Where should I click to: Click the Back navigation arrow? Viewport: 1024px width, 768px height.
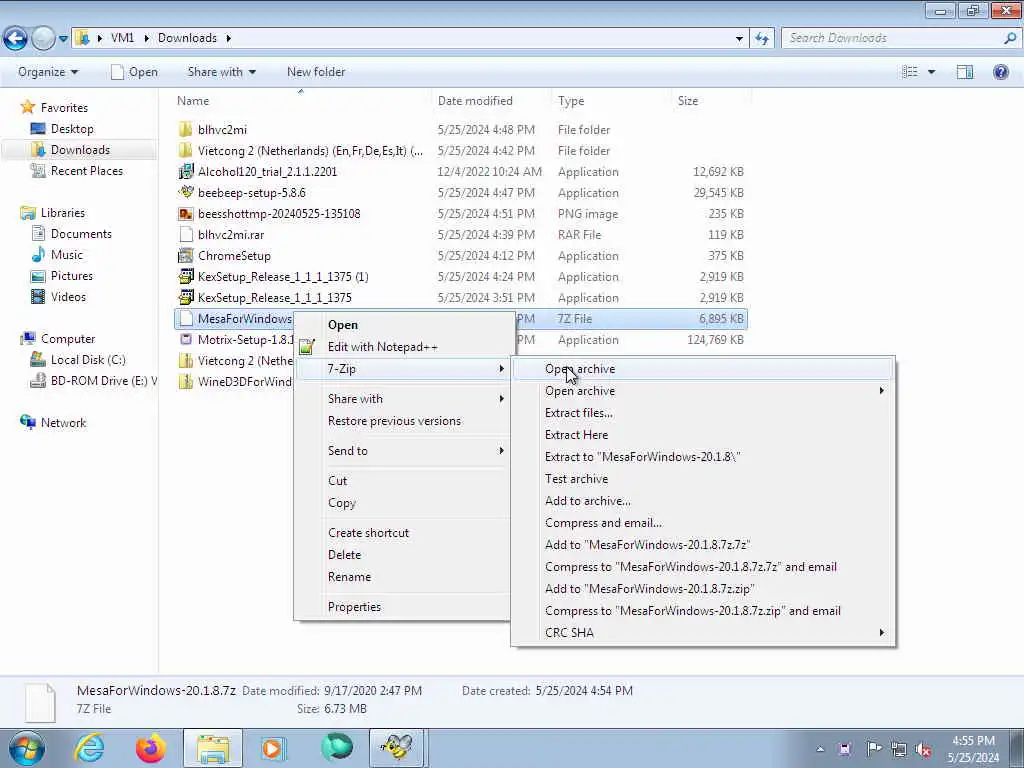pos(16,39)
